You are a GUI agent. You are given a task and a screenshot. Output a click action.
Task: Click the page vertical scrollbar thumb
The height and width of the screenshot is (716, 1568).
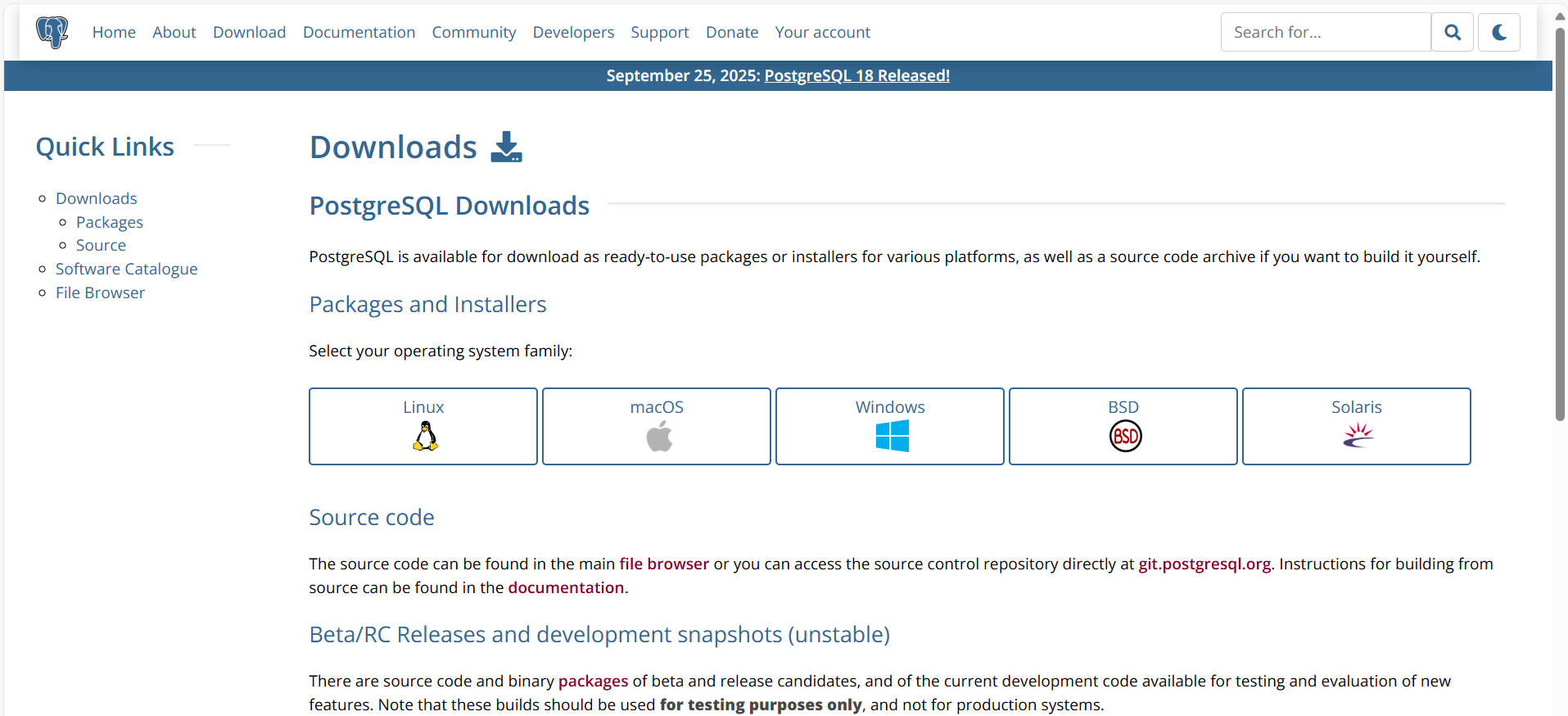(x=1560, y=225)
